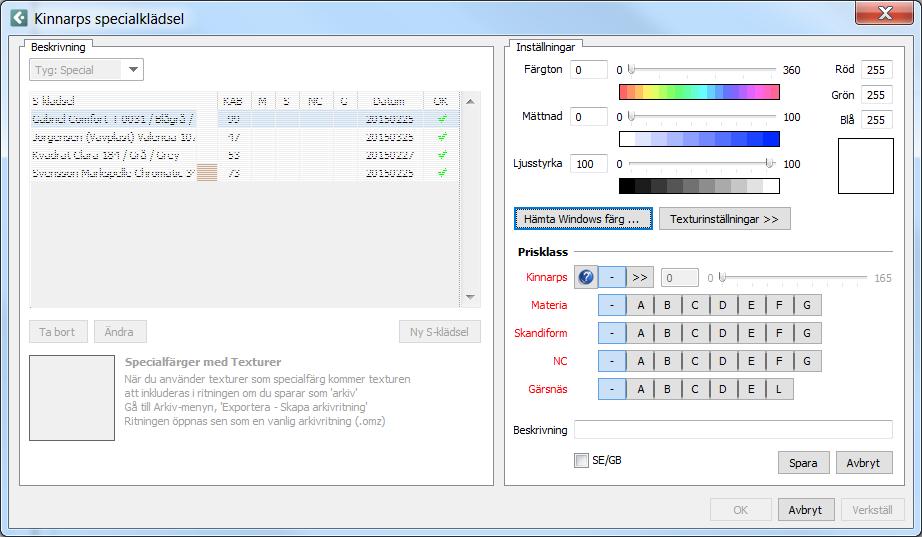This screenshot has height=537, width=922.
Task: Click the back arrow icon beside Kinnarps specialklädsel
Action: pos(19,18)
